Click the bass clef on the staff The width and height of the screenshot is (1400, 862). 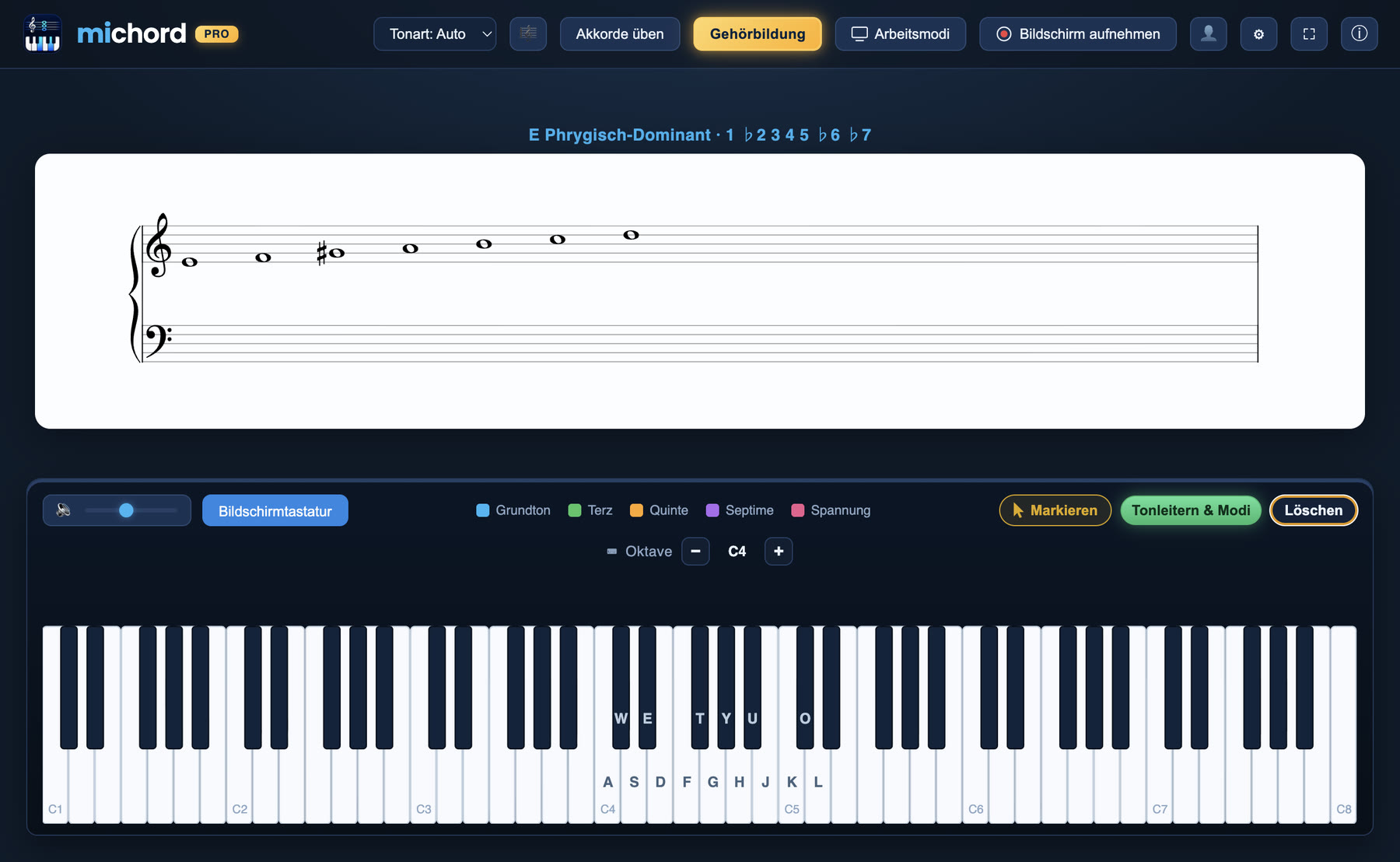(158, 340)
